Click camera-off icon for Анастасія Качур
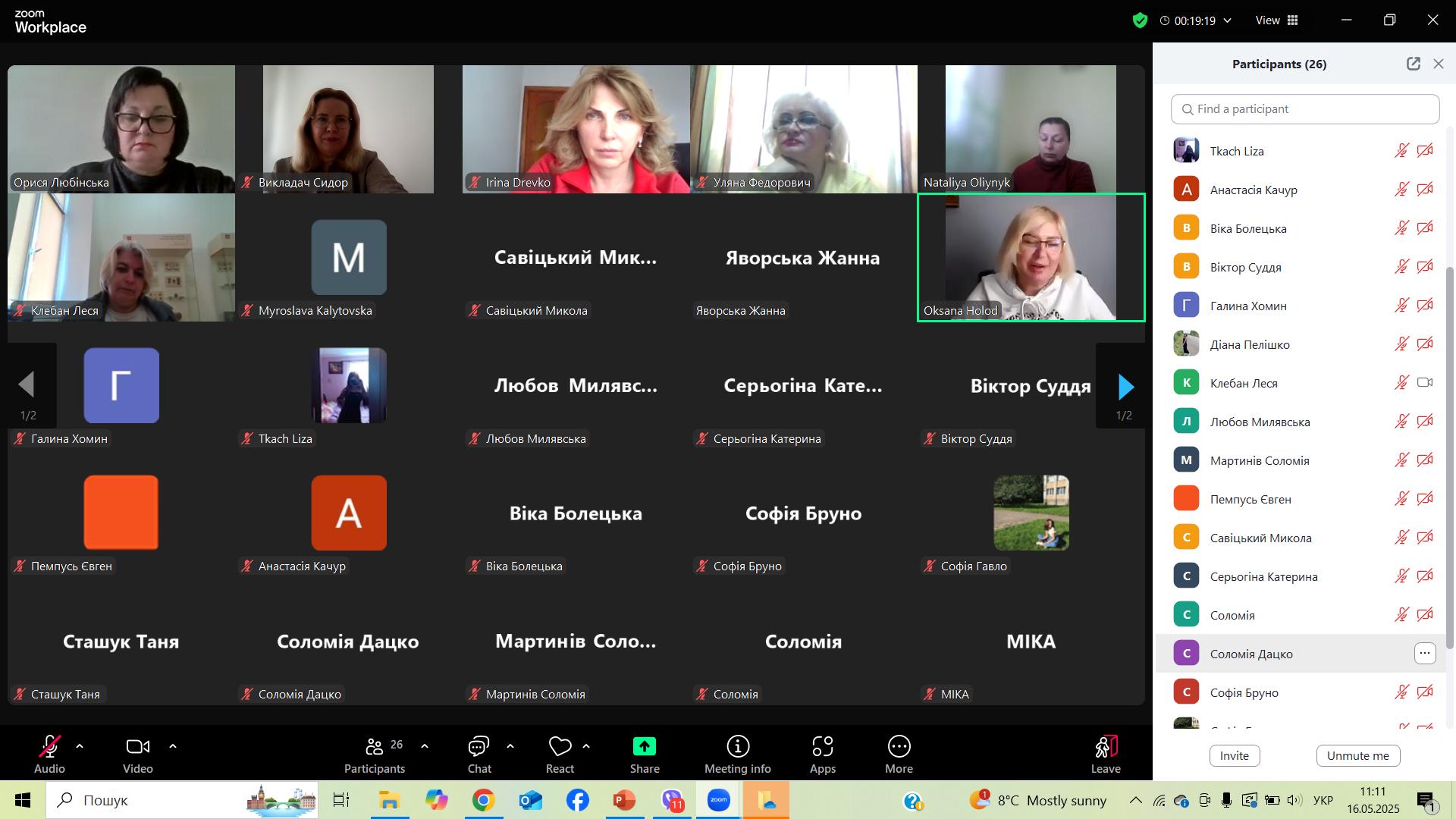 [1425, 190]
